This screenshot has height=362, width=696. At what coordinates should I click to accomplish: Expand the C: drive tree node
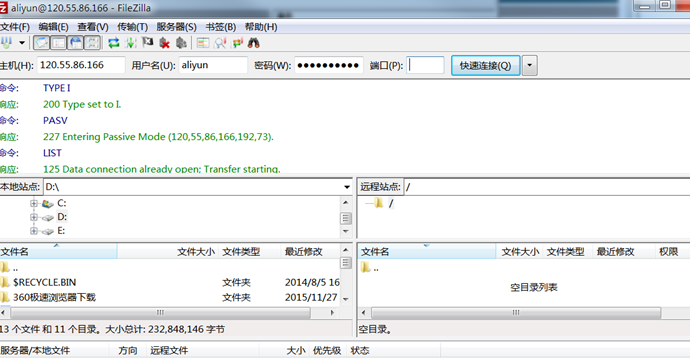34,203
